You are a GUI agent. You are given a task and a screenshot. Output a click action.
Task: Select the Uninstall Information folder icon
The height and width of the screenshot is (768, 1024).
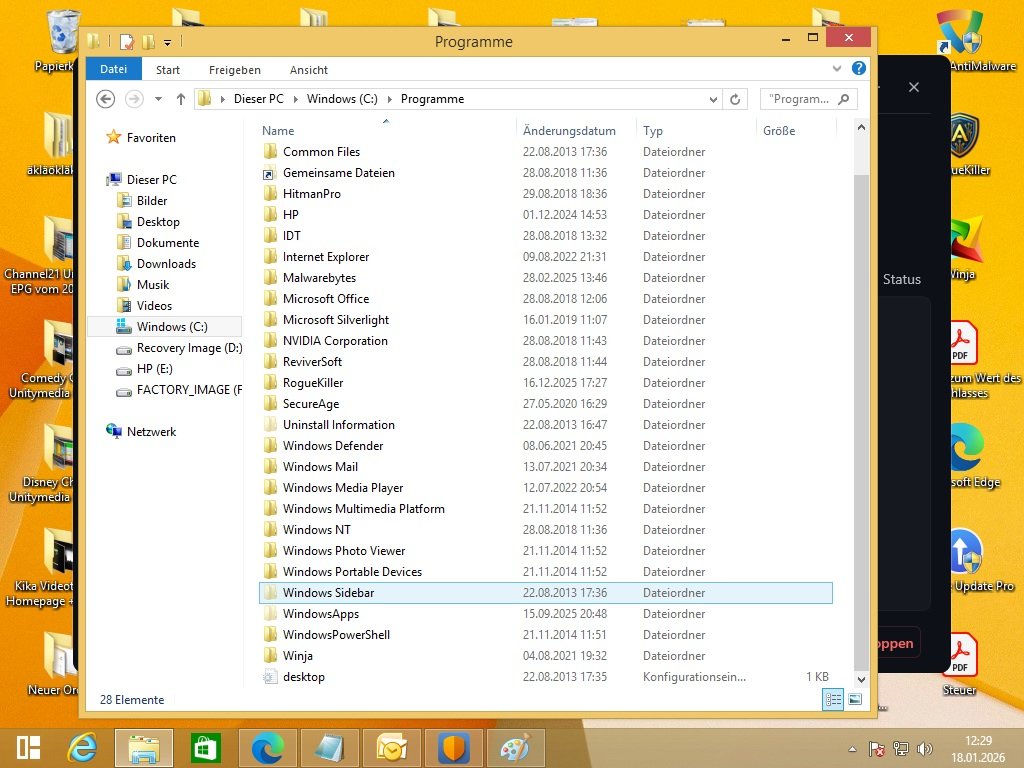270,424
